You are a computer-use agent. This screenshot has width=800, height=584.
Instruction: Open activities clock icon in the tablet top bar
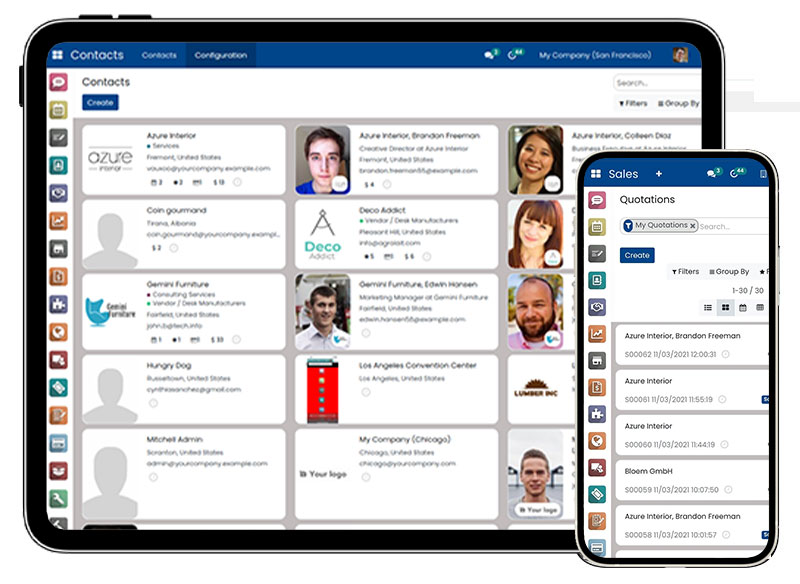coord(514,54)
